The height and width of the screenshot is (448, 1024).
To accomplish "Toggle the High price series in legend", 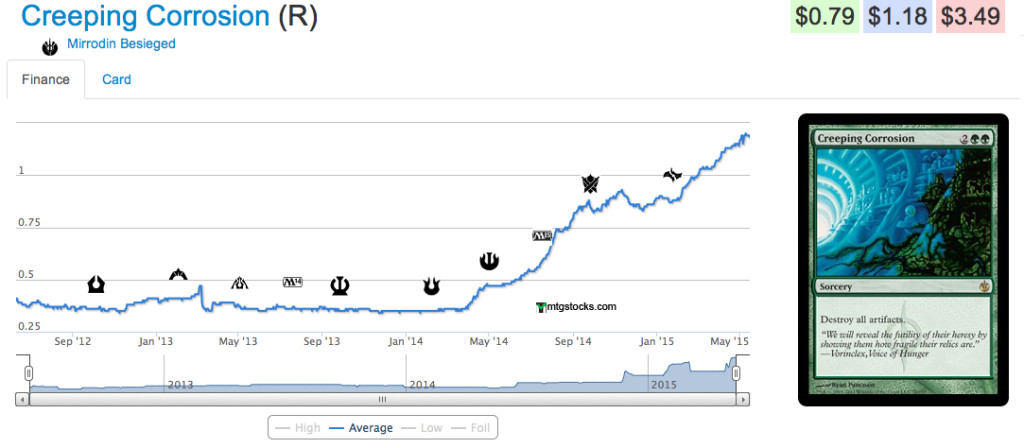I will (298, 428).
